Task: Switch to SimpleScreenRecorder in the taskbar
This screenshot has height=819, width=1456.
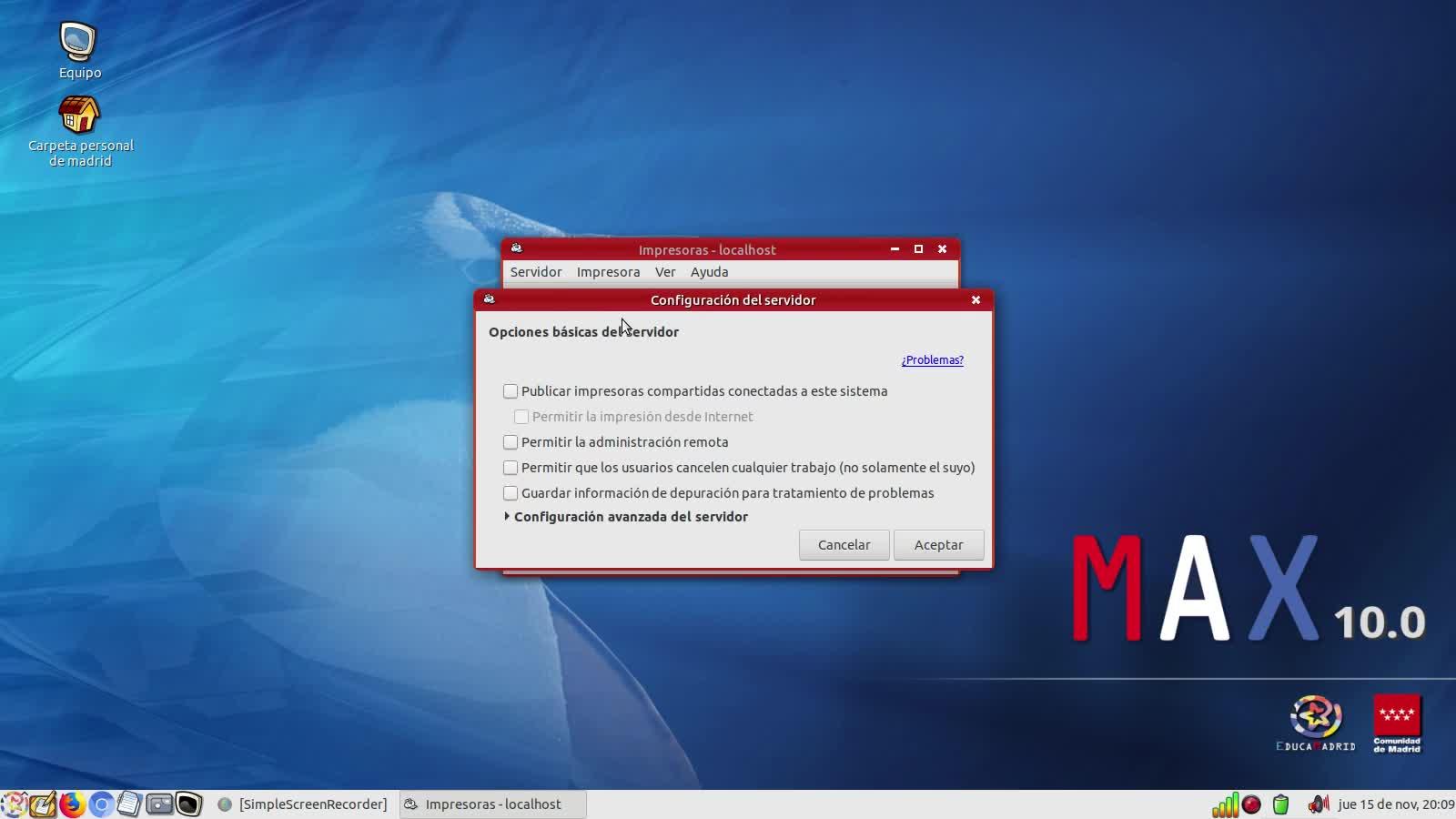Action: (304, 804)
